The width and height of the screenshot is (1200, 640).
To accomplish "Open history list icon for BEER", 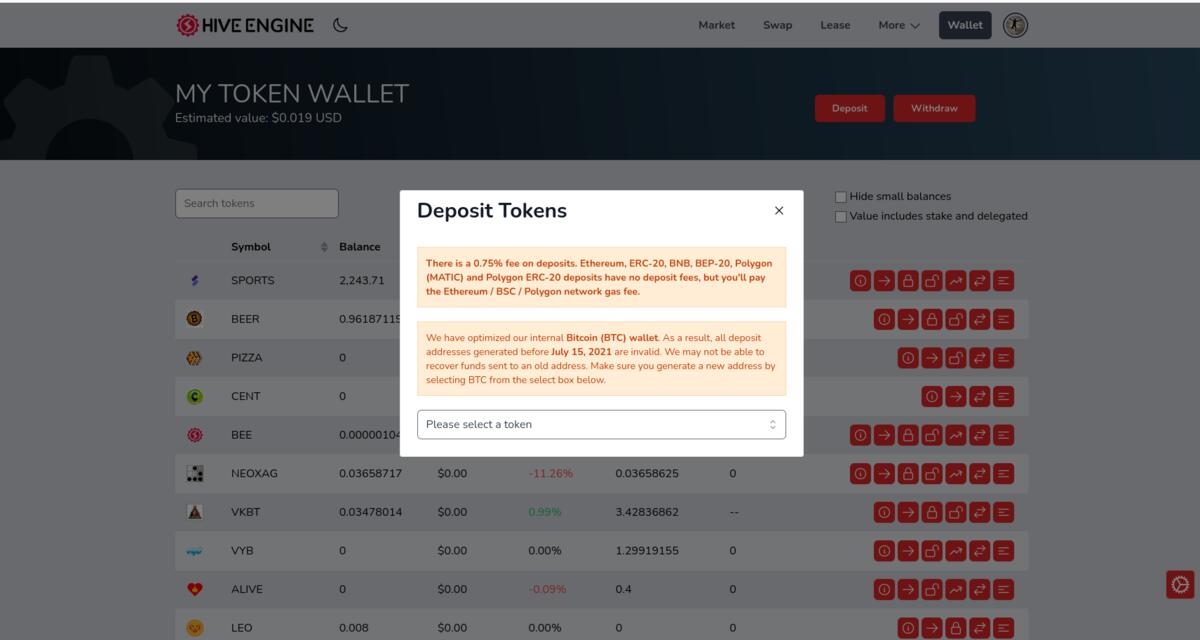I will point(1004,319).
